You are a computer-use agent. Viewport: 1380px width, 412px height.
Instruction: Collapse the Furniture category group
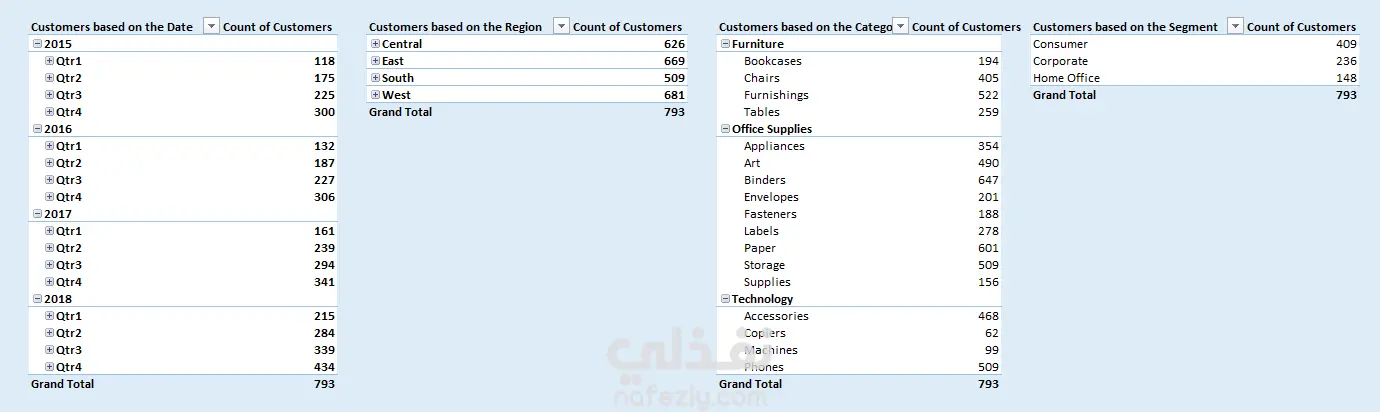[725, 44]
